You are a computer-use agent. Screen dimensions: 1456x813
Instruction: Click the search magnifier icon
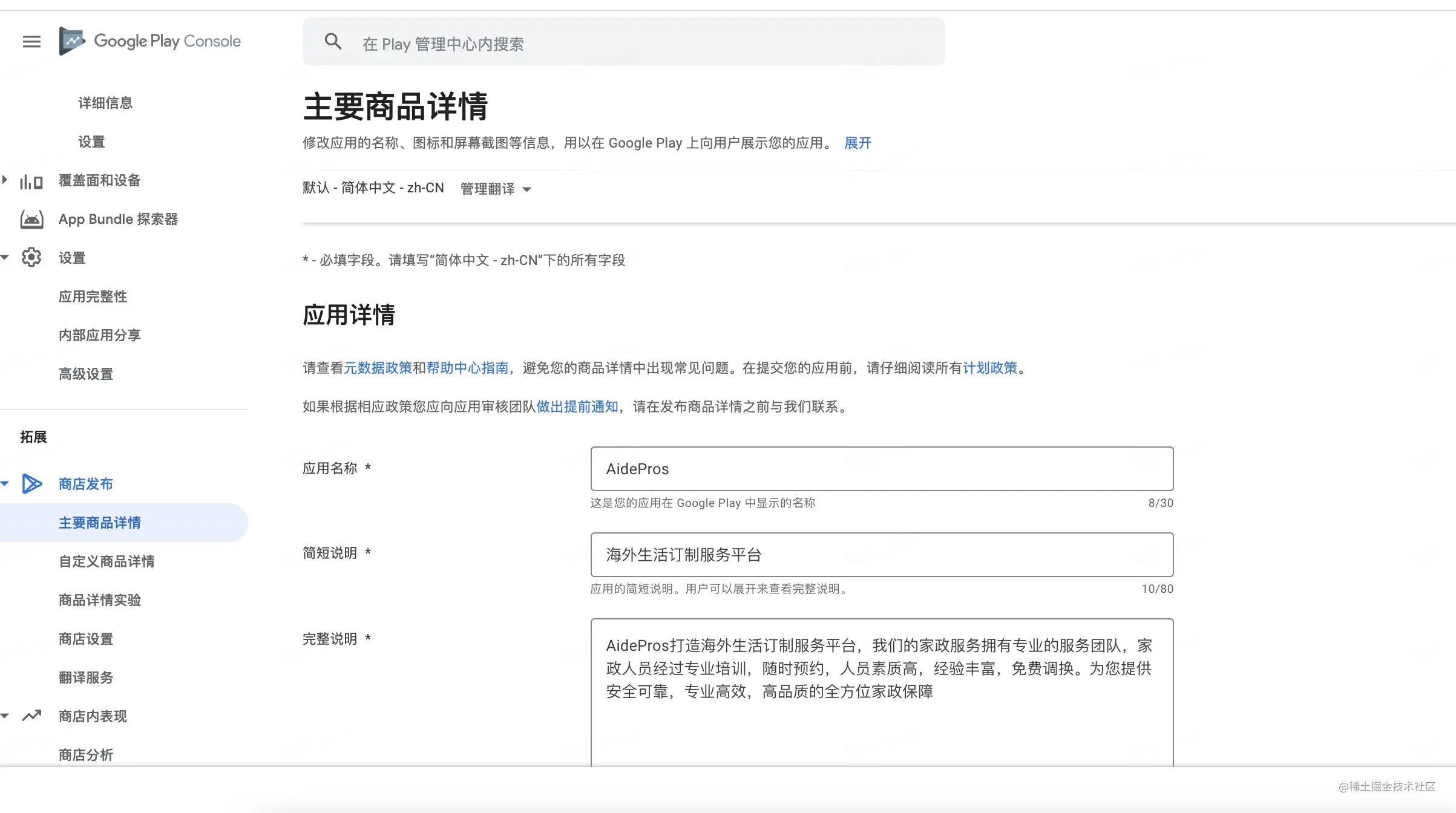[333, 42]
